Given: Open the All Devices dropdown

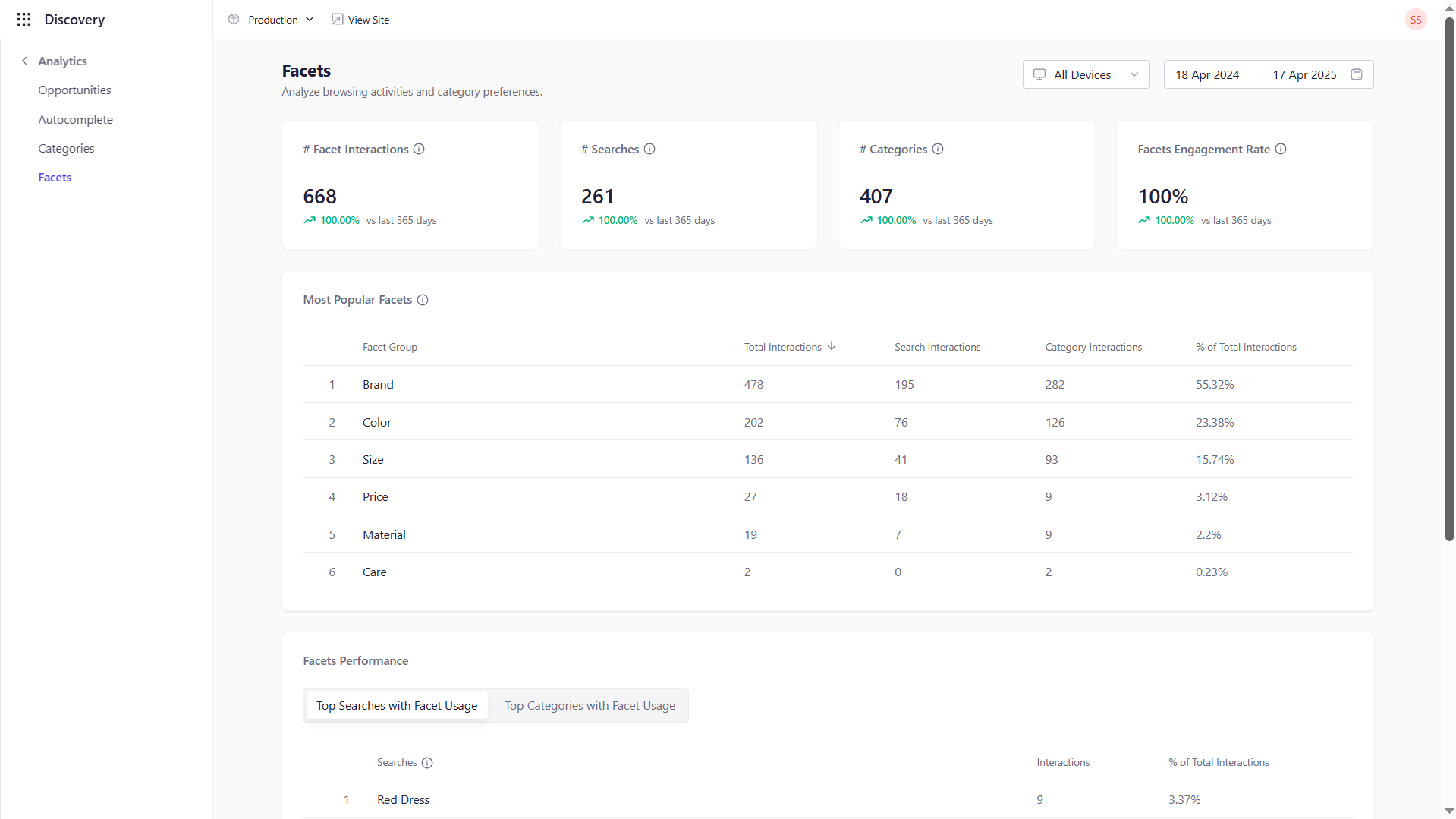Looking at the screenshot, I should [x=1086, y=74].
